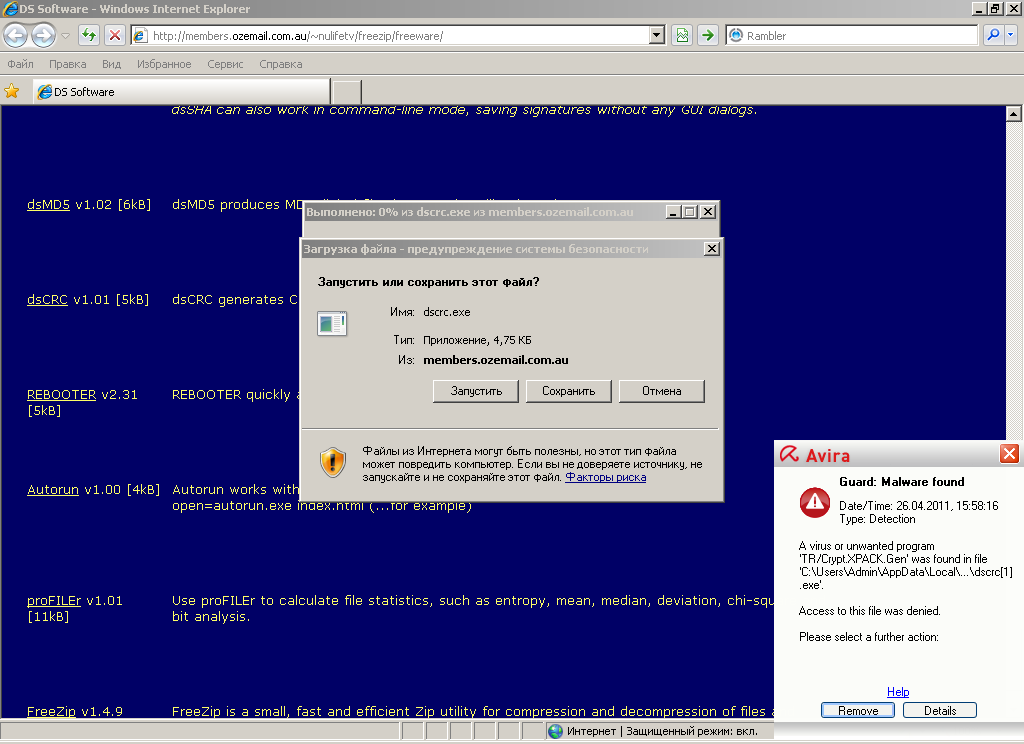Viewport: 1024px width, 744px height.
Task: Click the green Refresh page icon
Action: [x=89, y=35]
